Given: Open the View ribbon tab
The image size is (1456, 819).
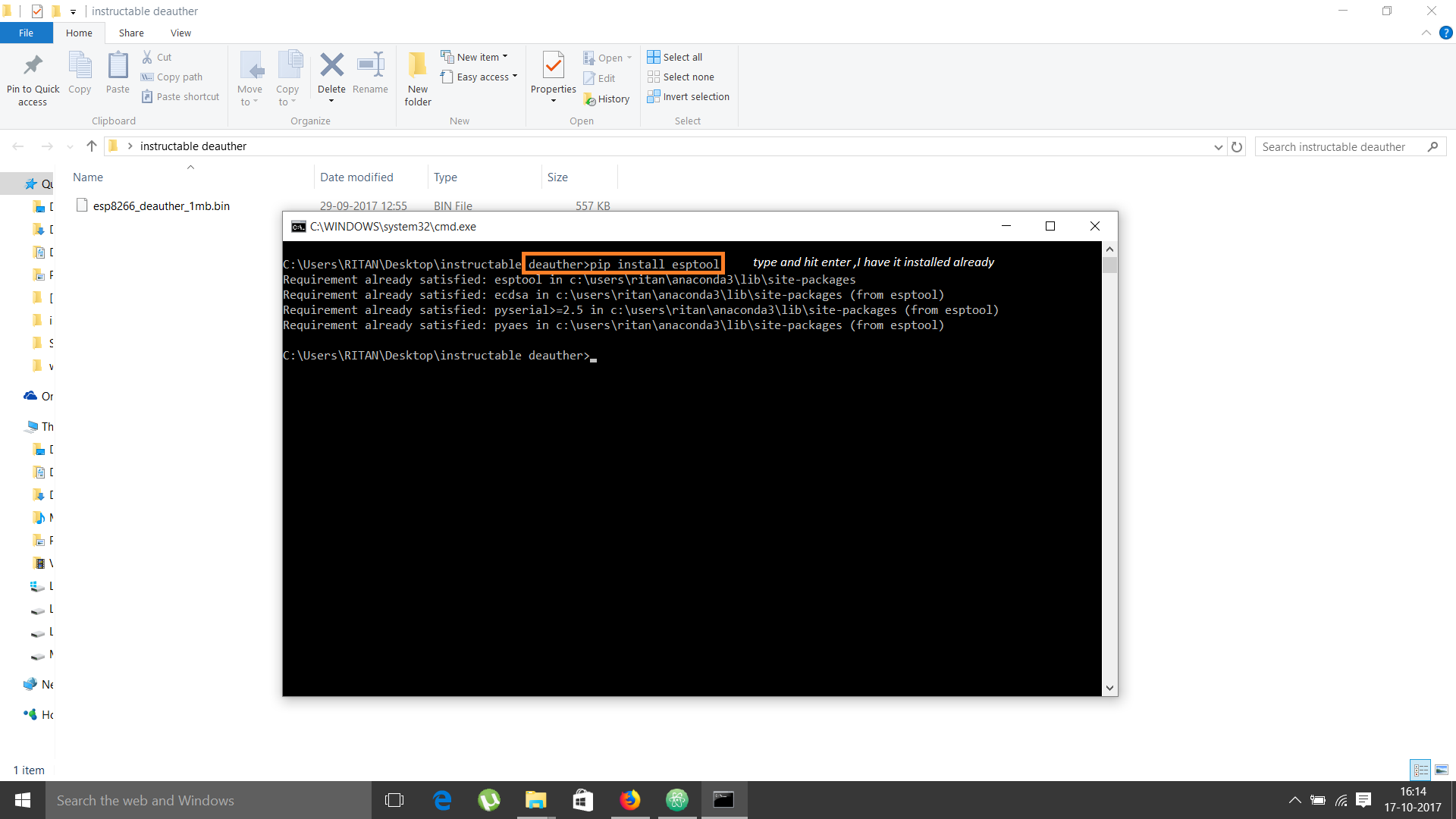Looking at the screenshot, I should click(x=180, y=33).
